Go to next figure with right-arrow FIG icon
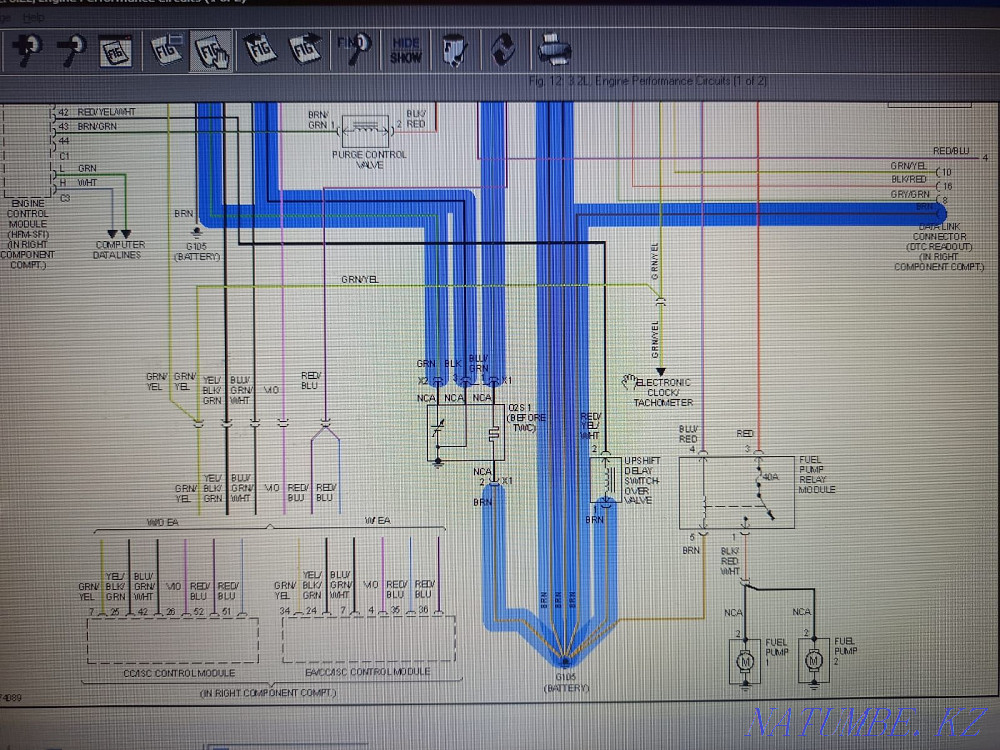This screenshot has height=750, width=1000. 305,48
